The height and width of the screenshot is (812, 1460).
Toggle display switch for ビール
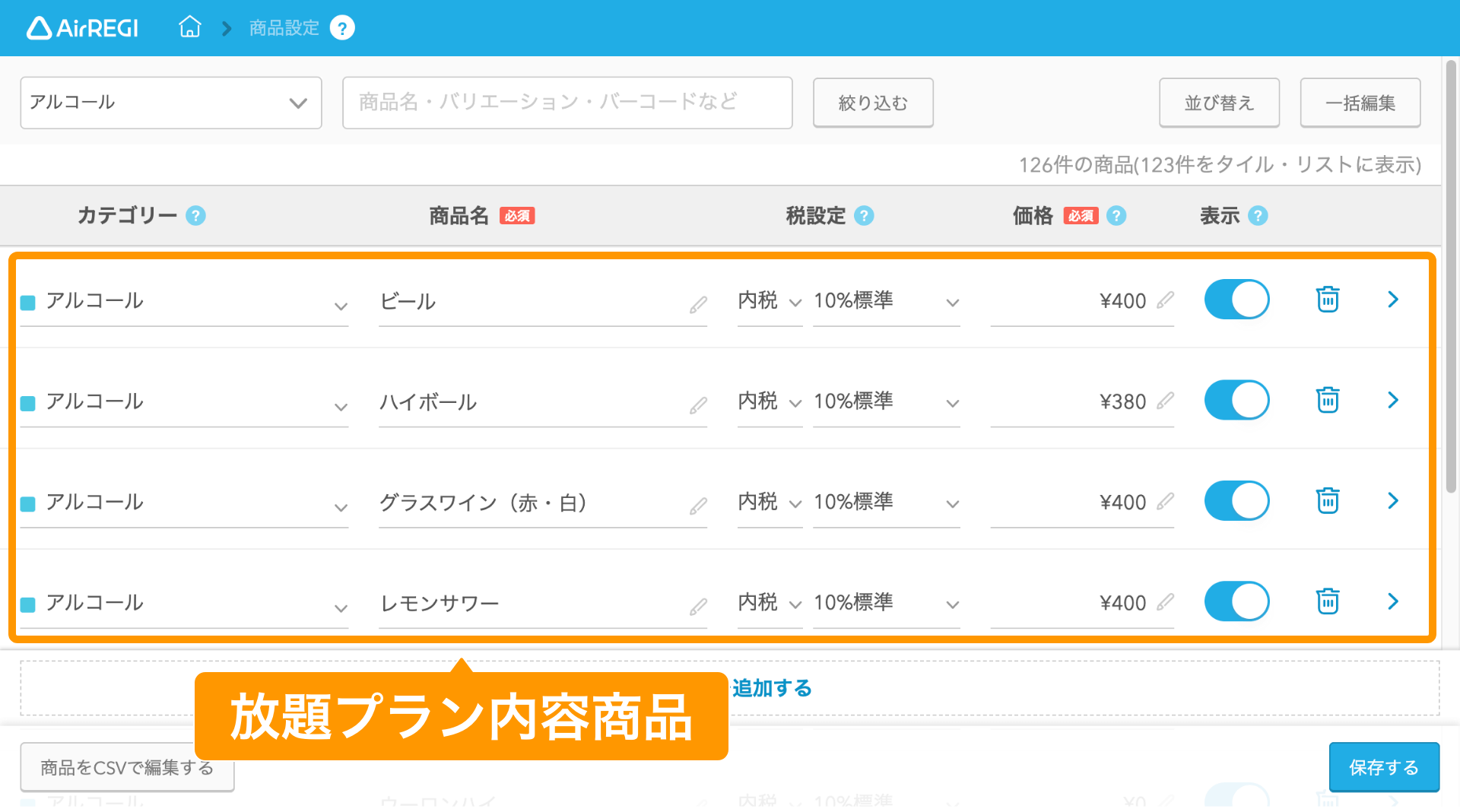(x=1237, y=300)
